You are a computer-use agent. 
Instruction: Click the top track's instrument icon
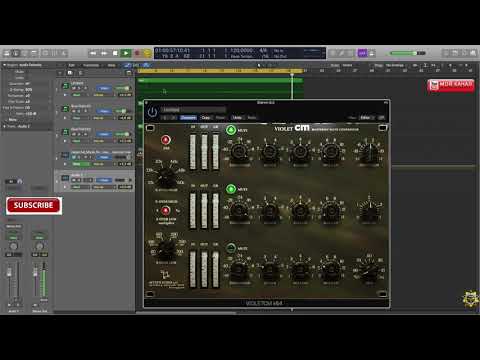[66, 86]
